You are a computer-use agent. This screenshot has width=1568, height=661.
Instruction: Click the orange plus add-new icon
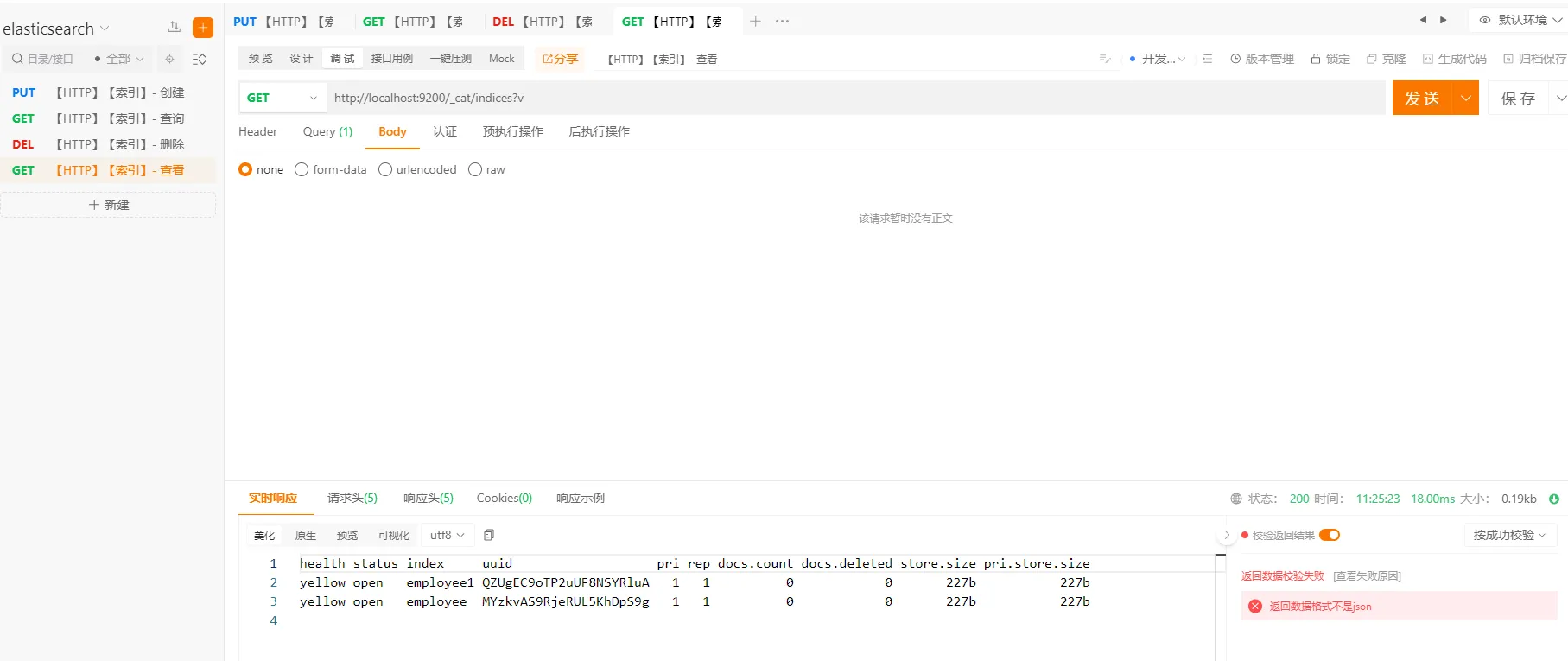203,28
